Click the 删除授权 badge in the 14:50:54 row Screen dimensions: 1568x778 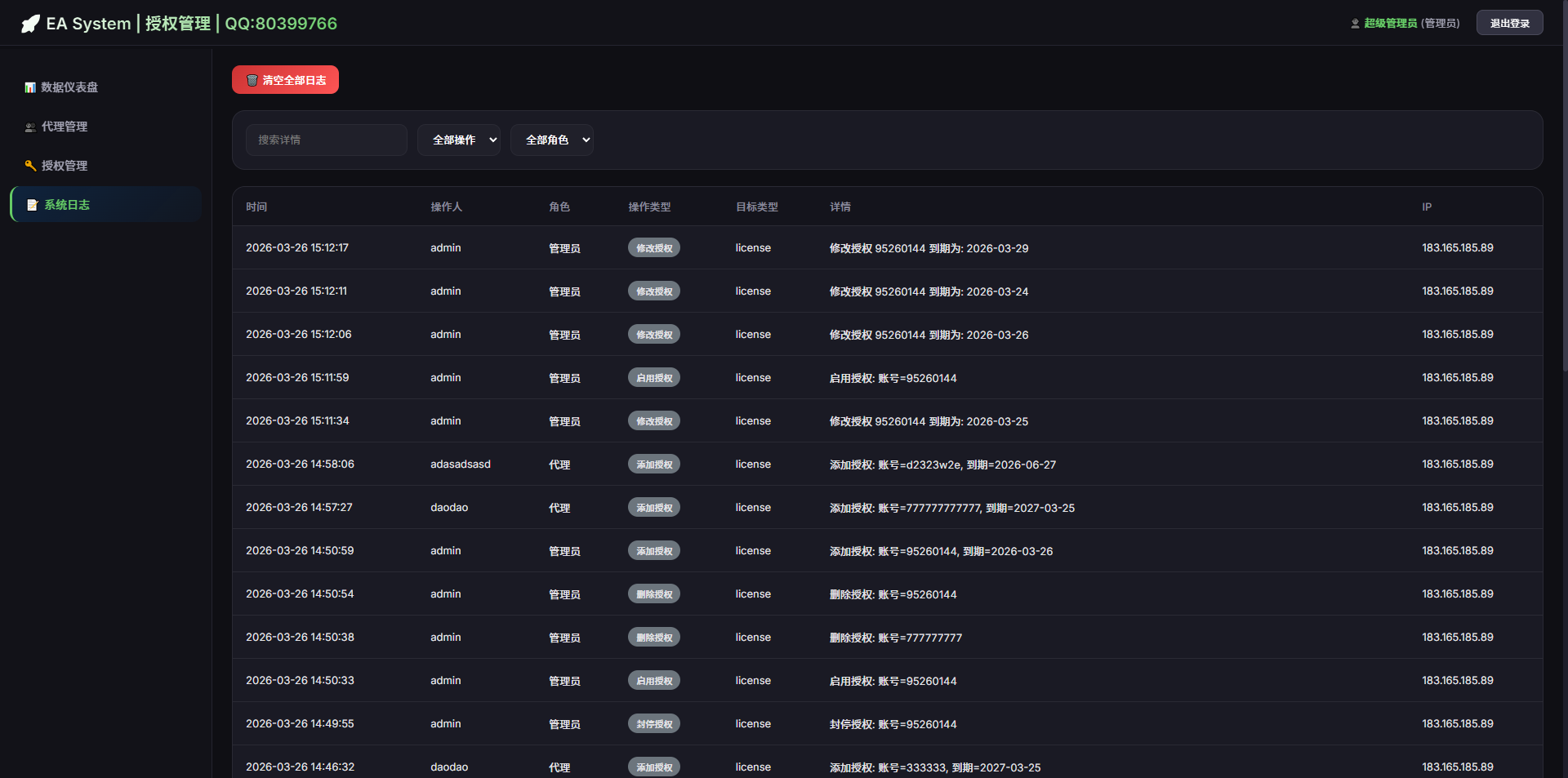click(654, 594)
